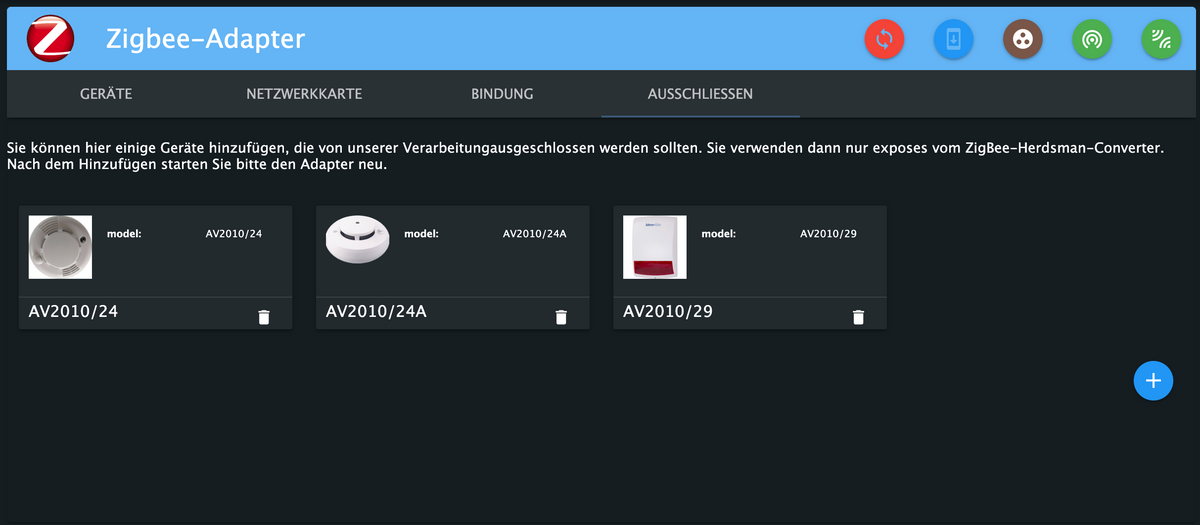The width and height of the screenshot is (1200, 525).
Task: Click model value AV2010/29 in third card
Action: (x=828, y=234)
